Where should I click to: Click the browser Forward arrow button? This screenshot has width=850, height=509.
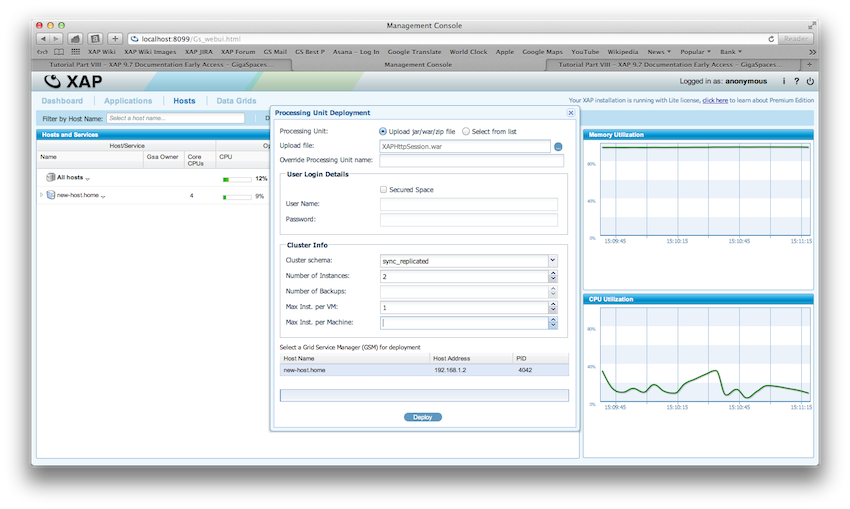pyautogui.click(x=55, y=39)
